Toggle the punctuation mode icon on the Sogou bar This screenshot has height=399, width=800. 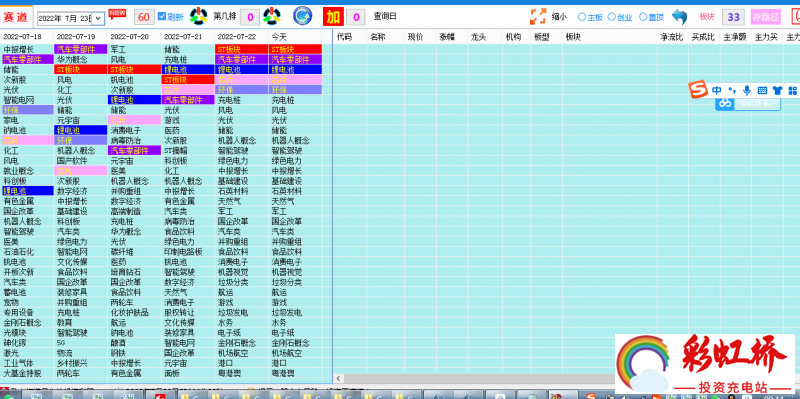pos(732,90)
